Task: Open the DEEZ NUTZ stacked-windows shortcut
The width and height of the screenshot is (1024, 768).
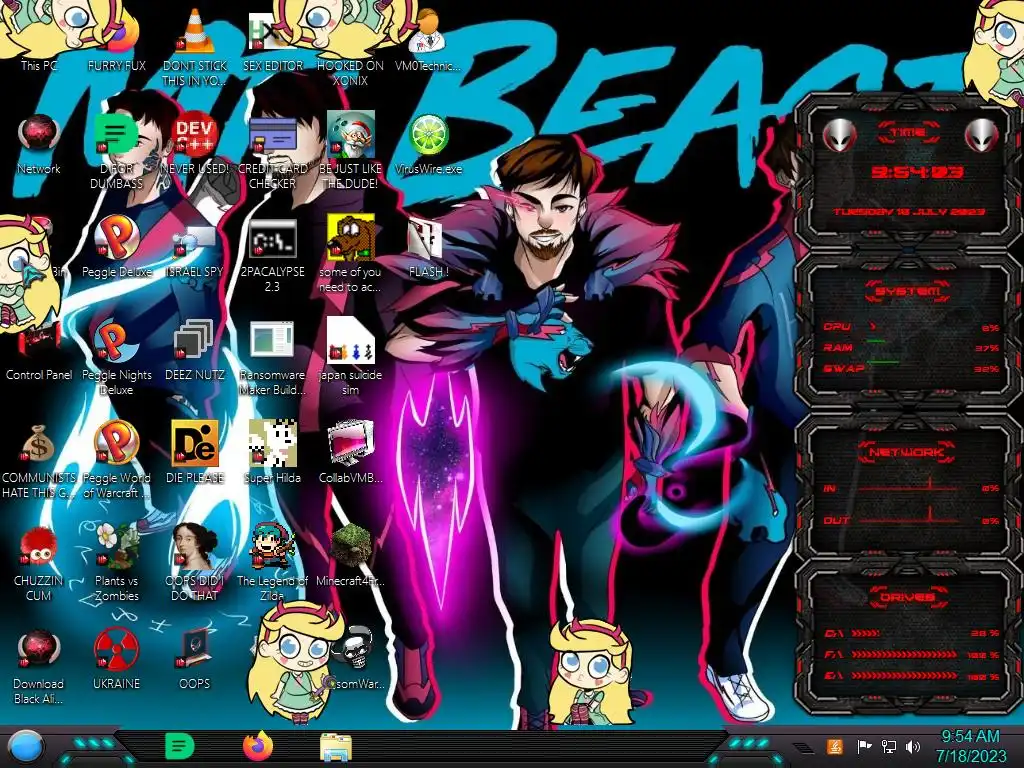Action: coord(195,351)
